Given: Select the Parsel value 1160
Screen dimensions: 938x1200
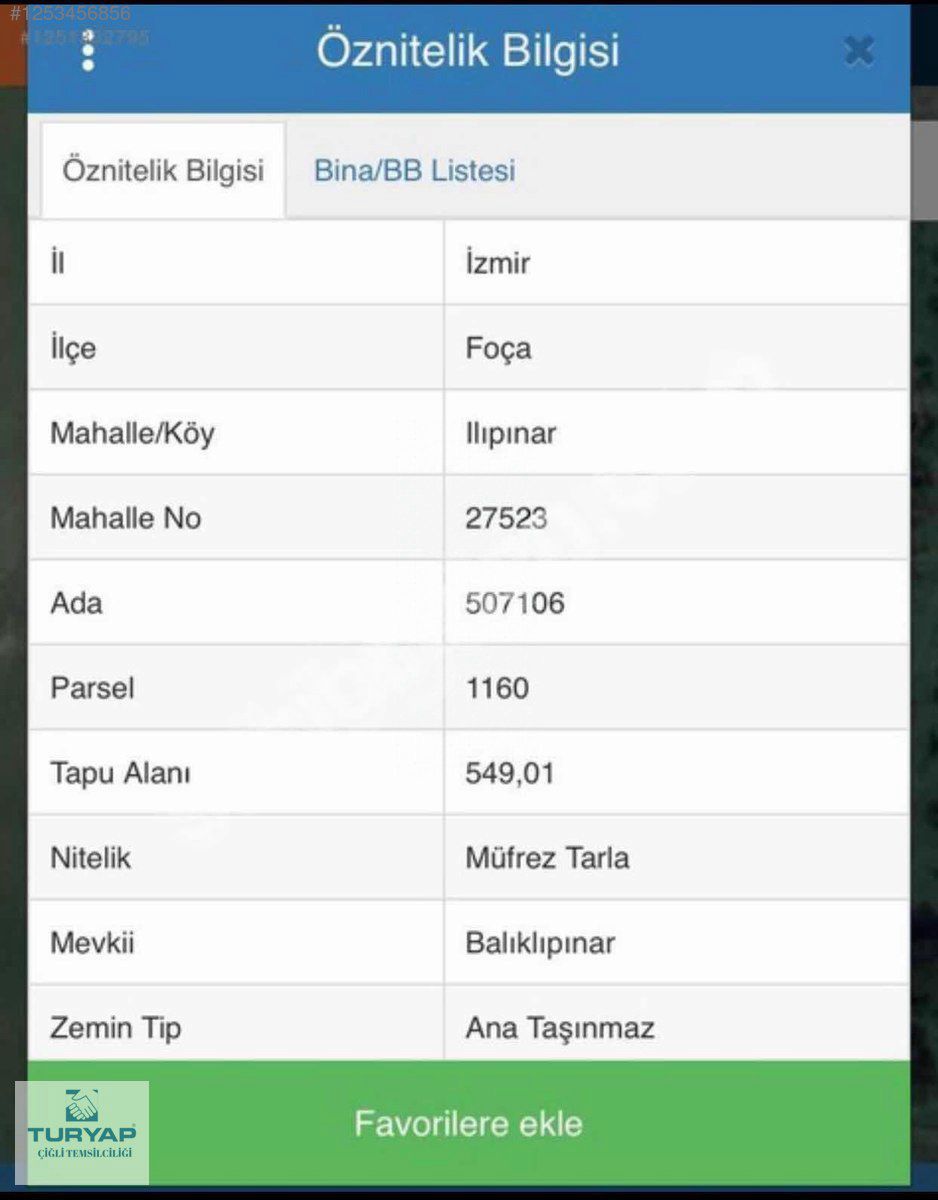Looking at the screenshot, I should pos(497,688).
